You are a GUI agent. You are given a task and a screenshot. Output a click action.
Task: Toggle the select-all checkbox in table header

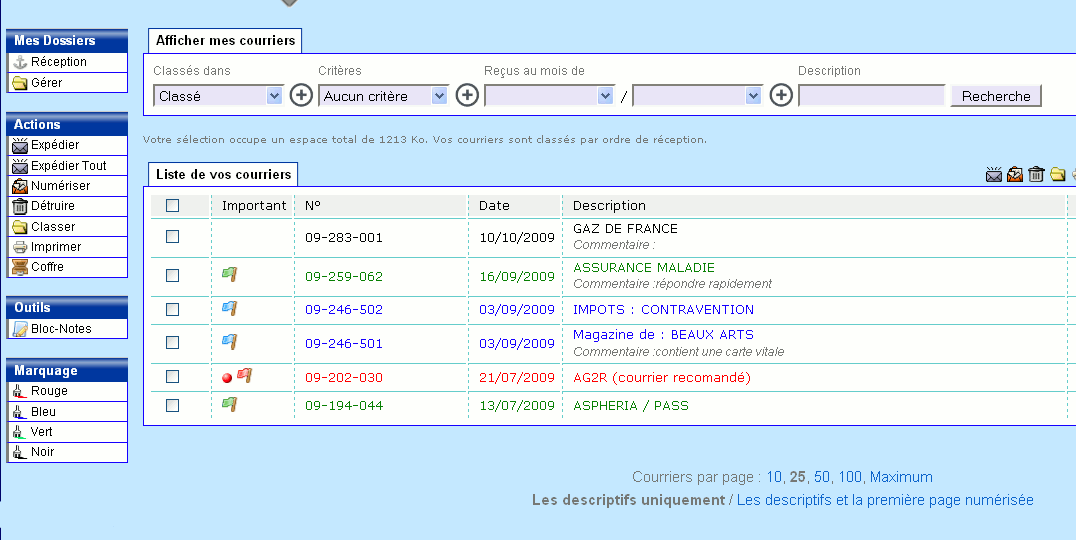coord(173,206)
